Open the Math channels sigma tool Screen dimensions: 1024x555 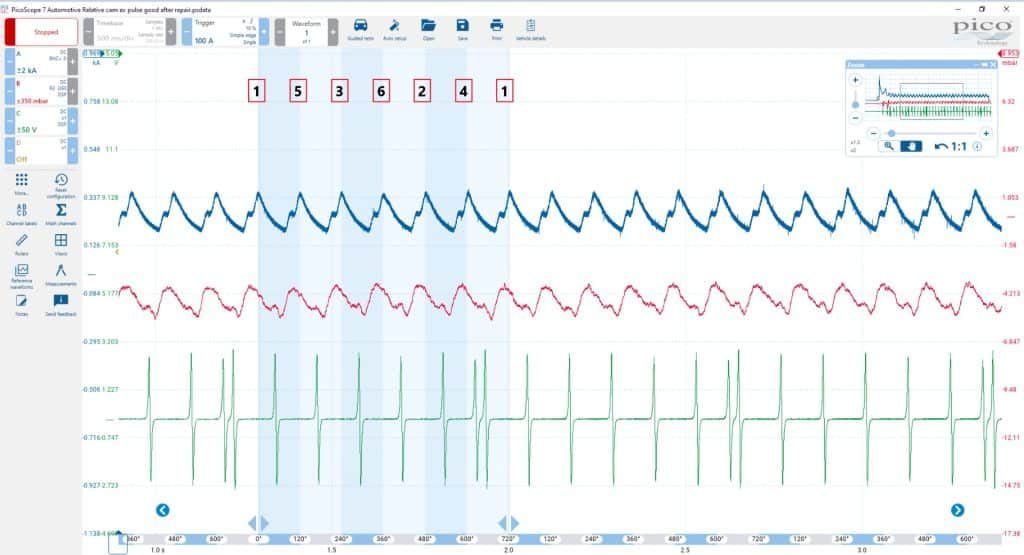61,214
